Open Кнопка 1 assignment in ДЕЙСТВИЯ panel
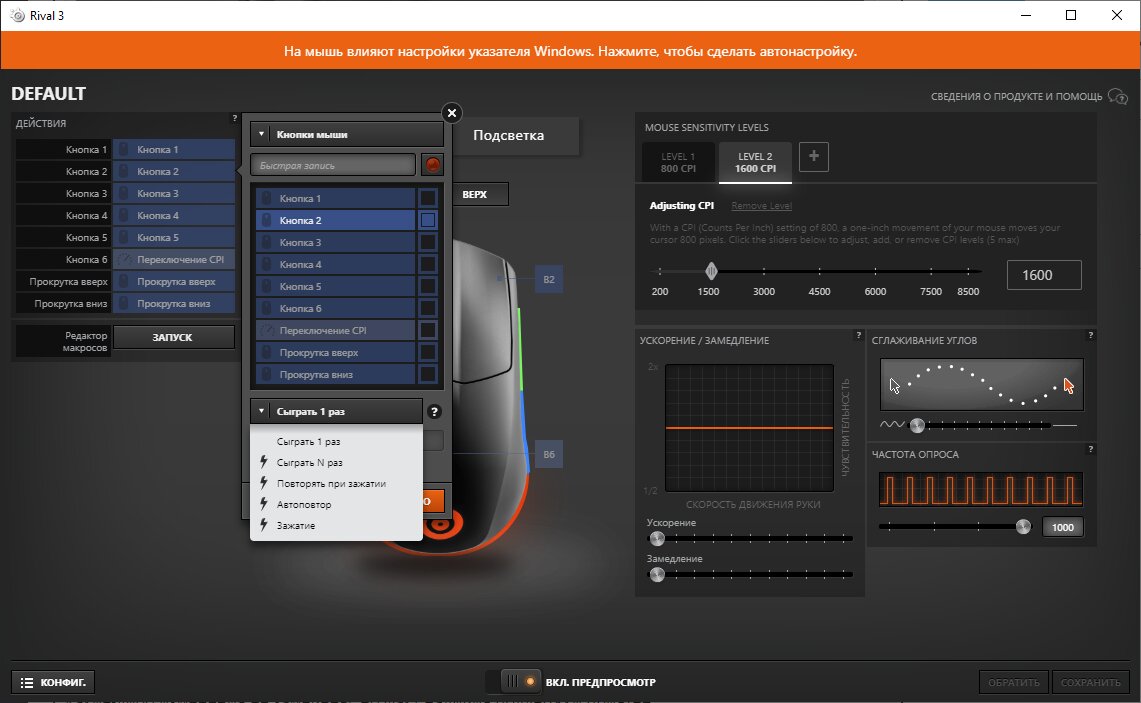Screen dimensions: 1141x703 174,149
